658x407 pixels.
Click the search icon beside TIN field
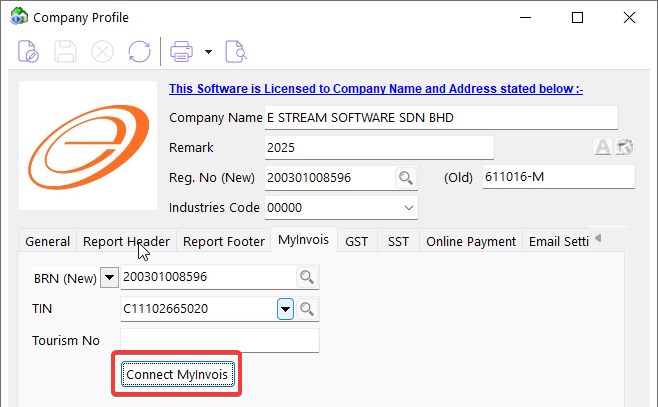pos(308,309)
